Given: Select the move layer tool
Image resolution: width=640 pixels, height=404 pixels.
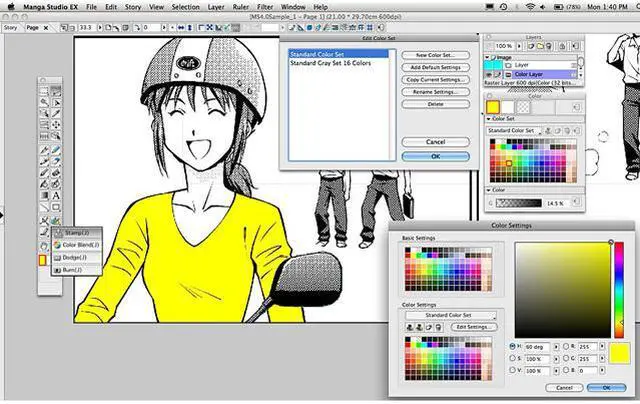Looking at the screenshot, I should [56, 125].
